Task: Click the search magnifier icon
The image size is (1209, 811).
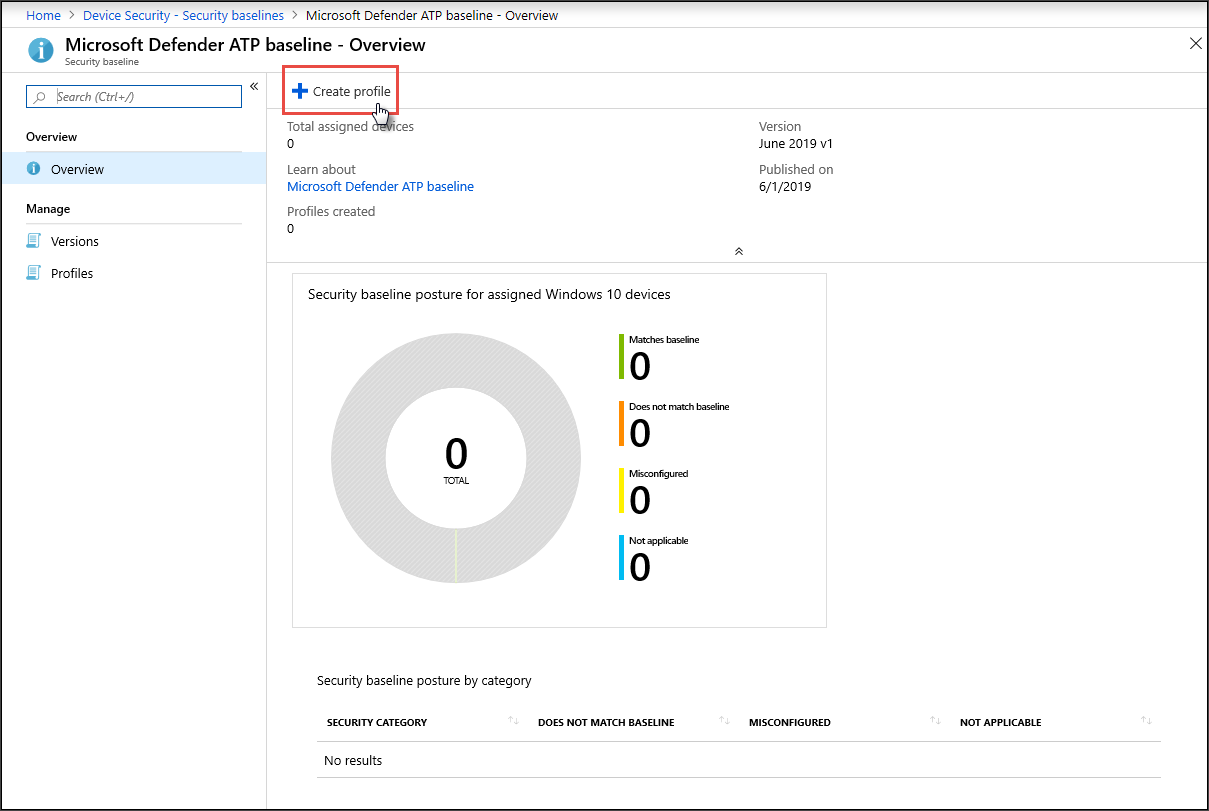Action: 40,97
